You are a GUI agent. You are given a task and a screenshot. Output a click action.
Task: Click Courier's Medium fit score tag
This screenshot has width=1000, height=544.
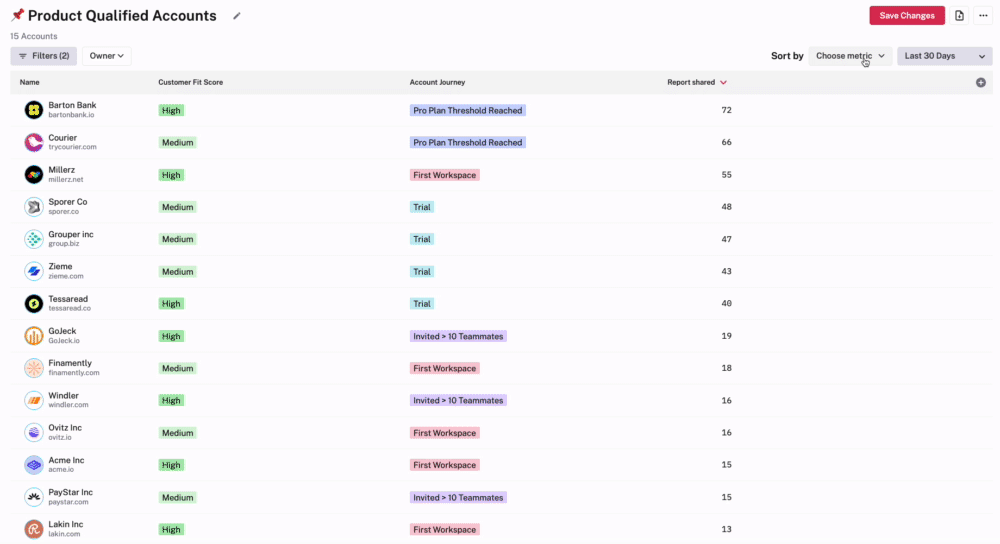pyautogui.click(x=177, y=142)
